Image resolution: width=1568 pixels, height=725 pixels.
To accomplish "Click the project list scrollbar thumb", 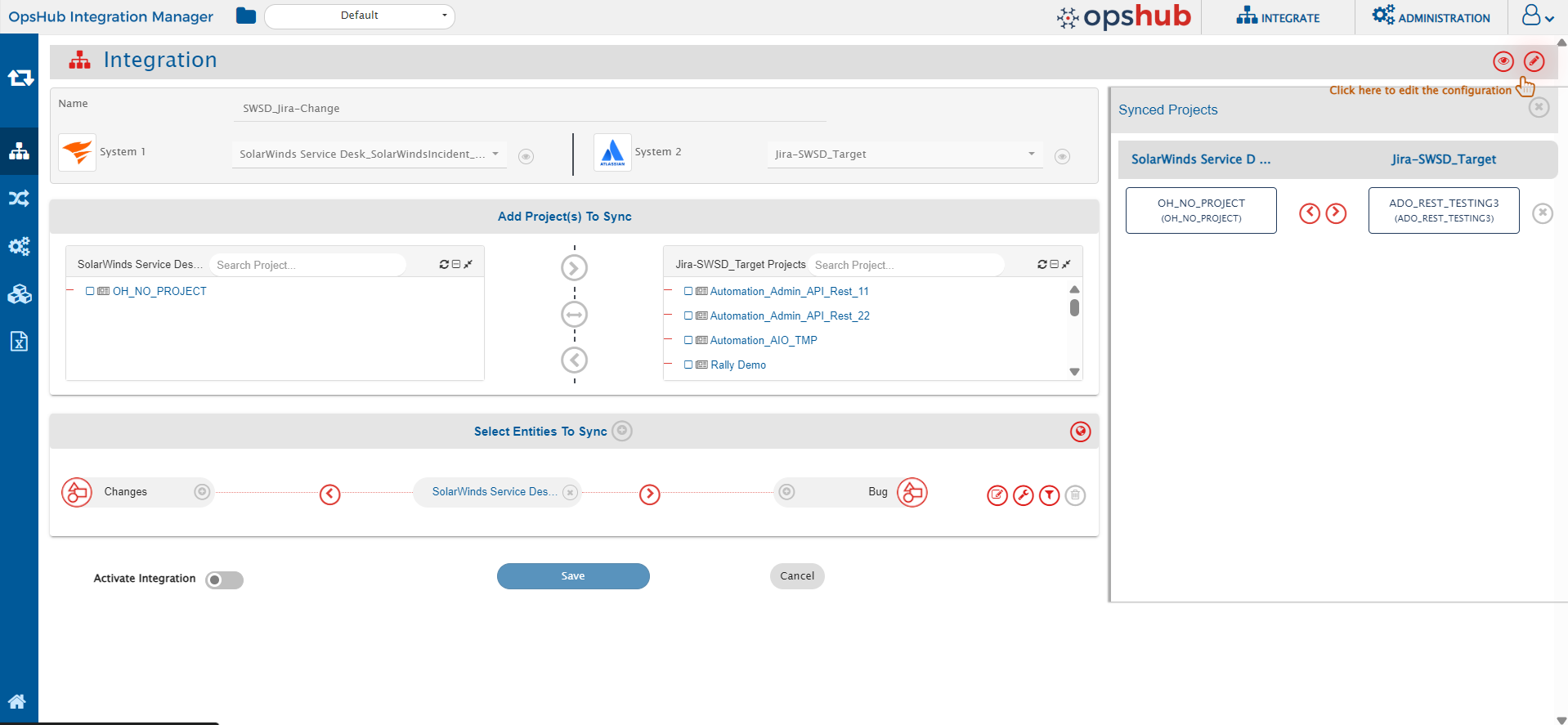I will (1074, 308).
